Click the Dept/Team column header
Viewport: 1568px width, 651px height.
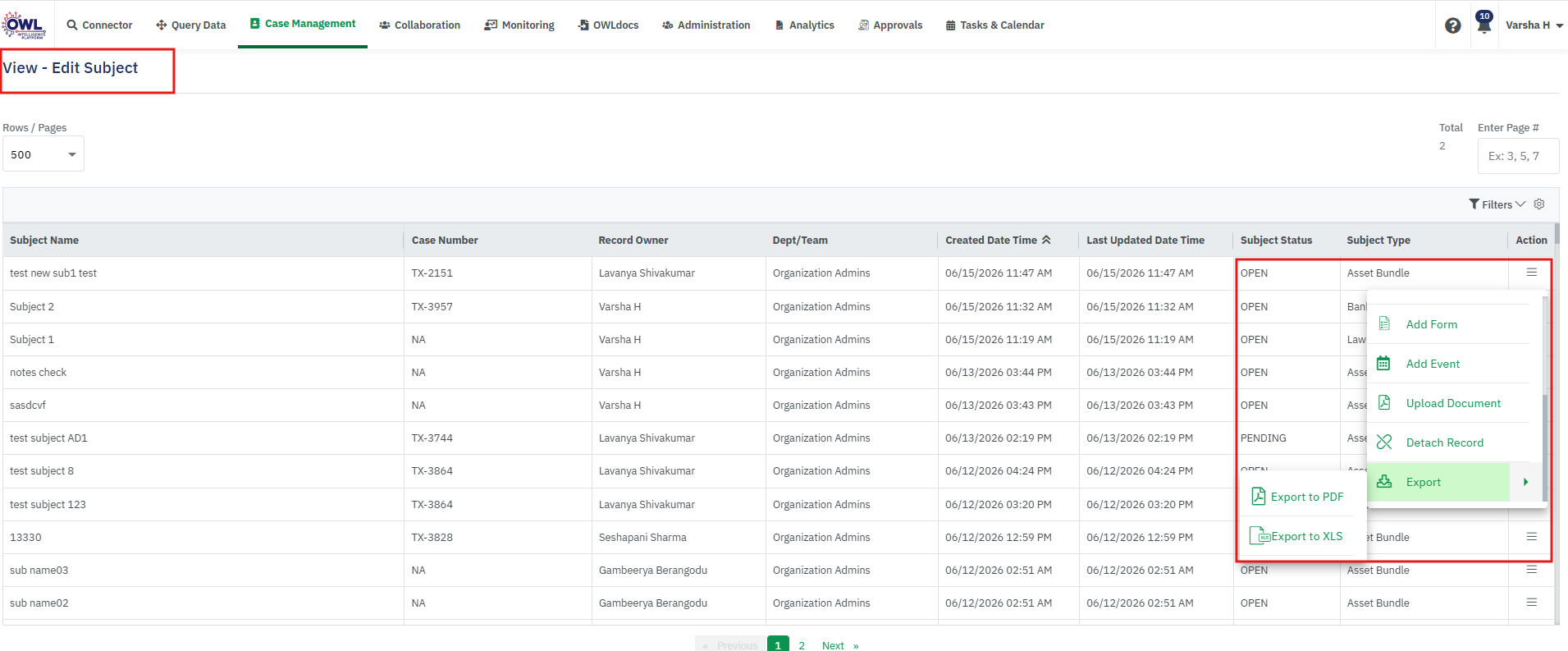[x=800, y=241]
